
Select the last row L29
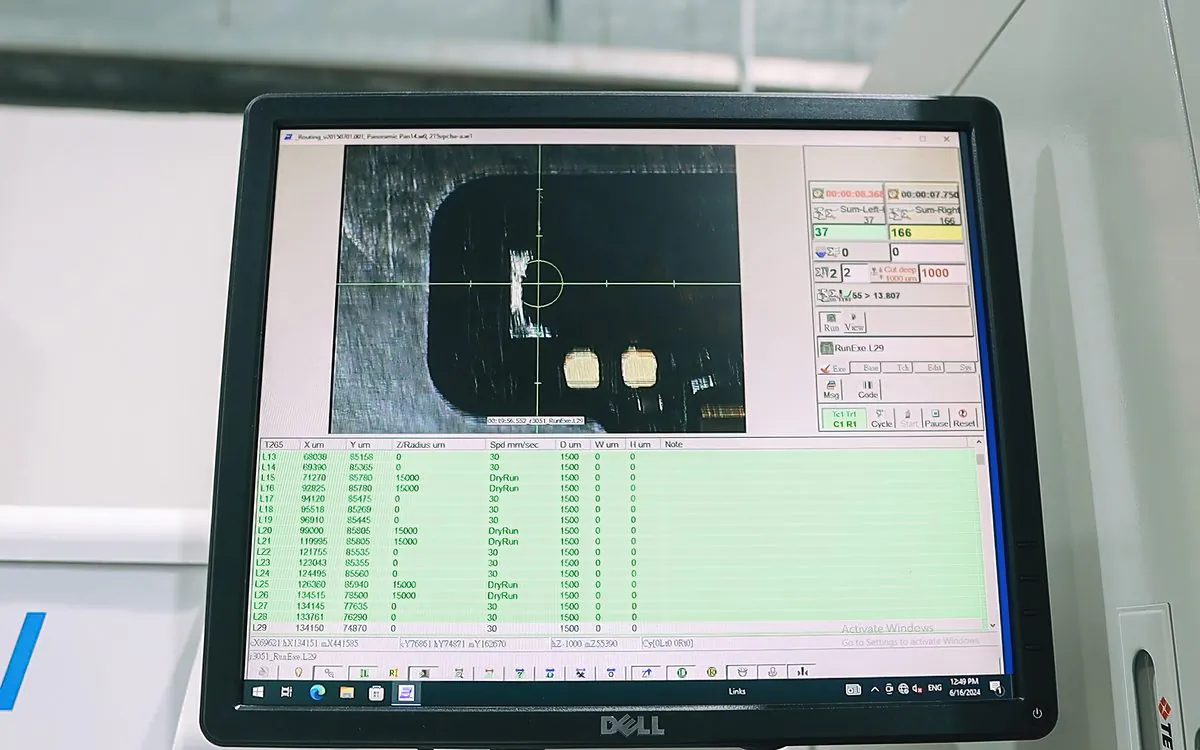pyautogui.click(x=619, y=627)
